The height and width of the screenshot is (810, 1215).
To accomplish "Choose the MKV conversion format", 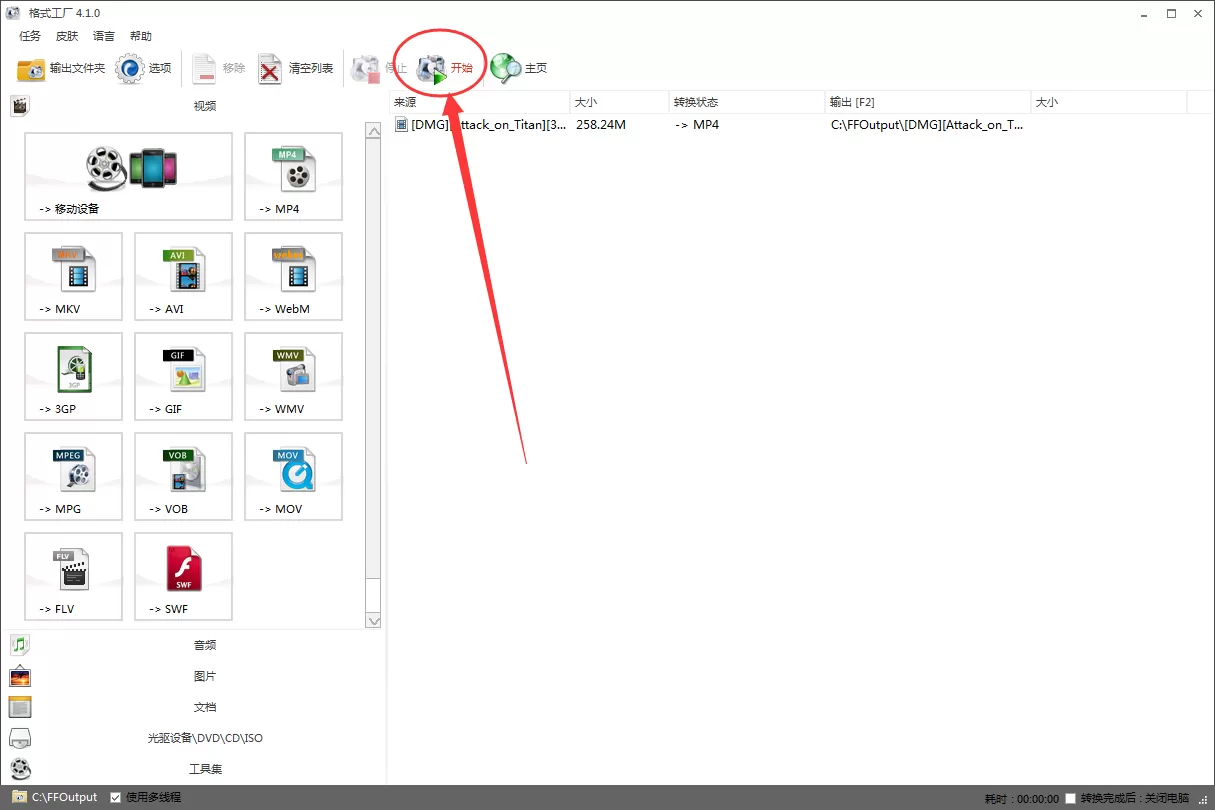I will [x=74, y=277].
